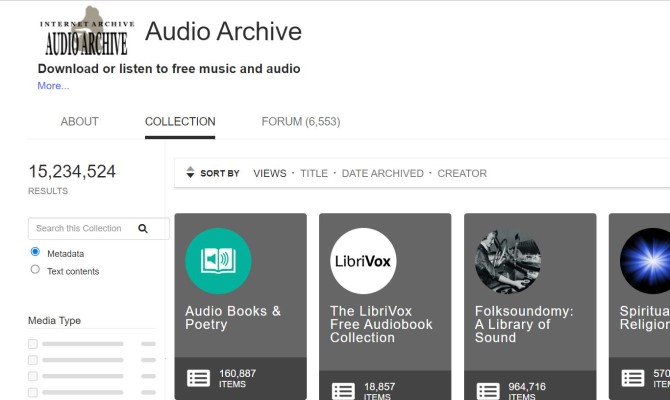Image resolution: width=670 pixels, height=400 pixels.
Task: Check the third Media Type checkbox
Action: [33, 376]
